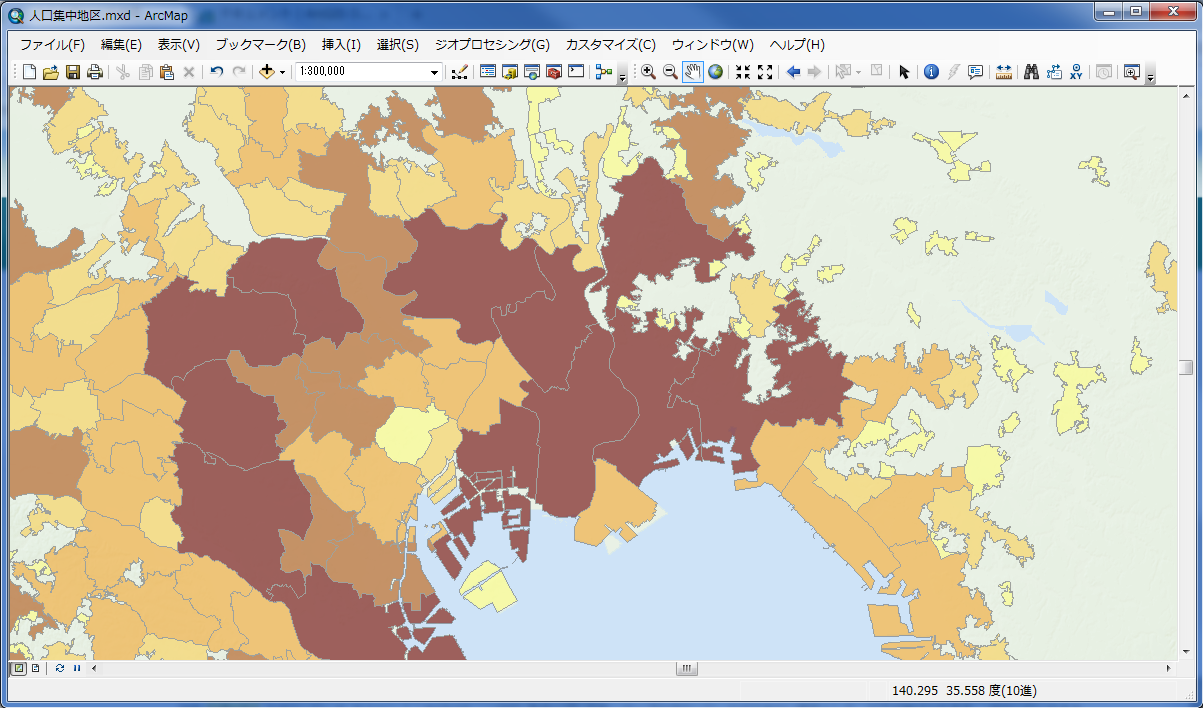Screen dimensions: 1203x708
Task: Open the ArcToolbox window
Action: point(553,71)
